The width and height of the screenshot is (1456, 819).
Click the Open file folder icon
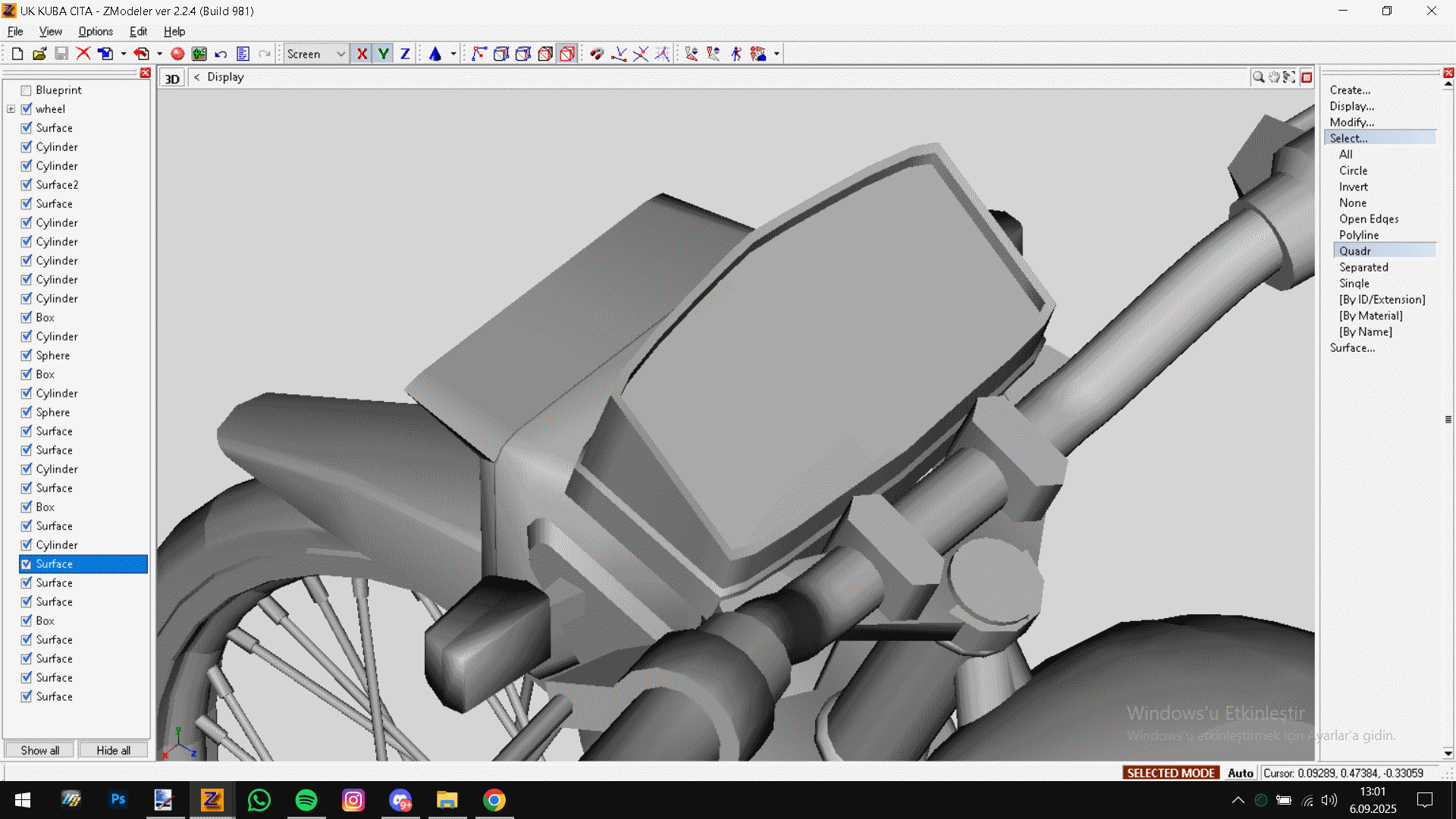coord(39,54)
